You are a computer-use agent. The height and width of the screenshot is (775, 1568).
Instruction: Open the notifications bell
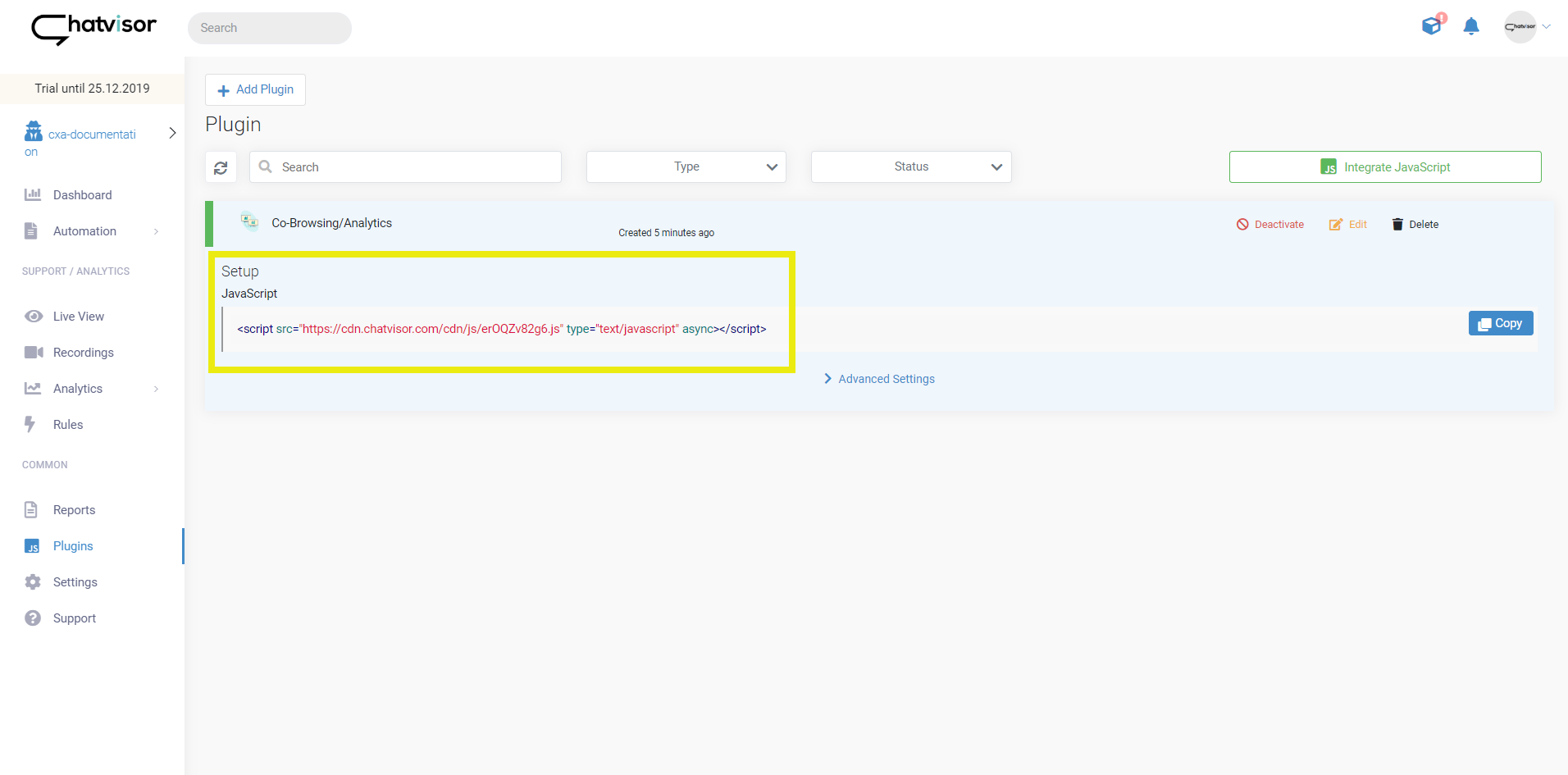[1471, 26]
